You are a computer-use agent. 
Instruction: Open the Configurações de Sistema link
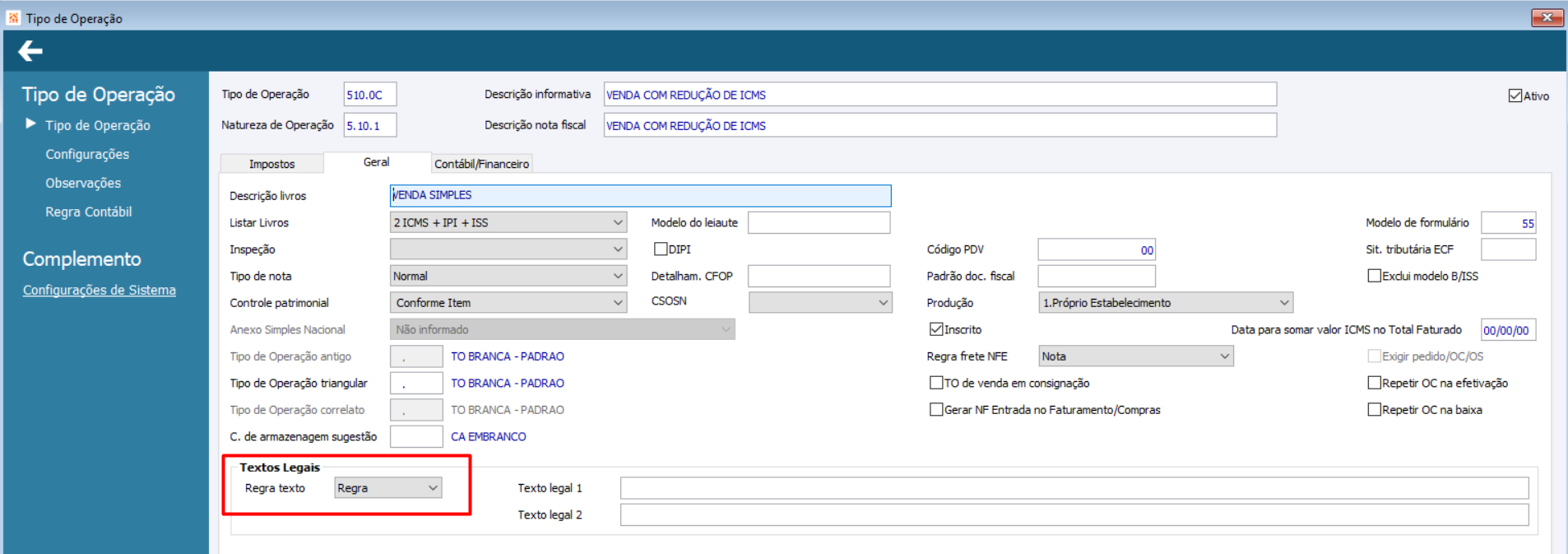point(100,290)
